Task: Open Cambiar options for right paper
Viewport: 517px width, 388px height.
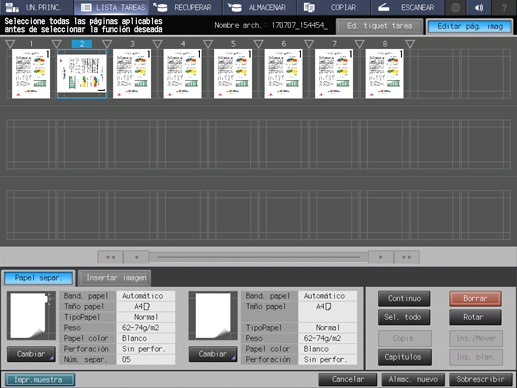Action: [213, 354]
